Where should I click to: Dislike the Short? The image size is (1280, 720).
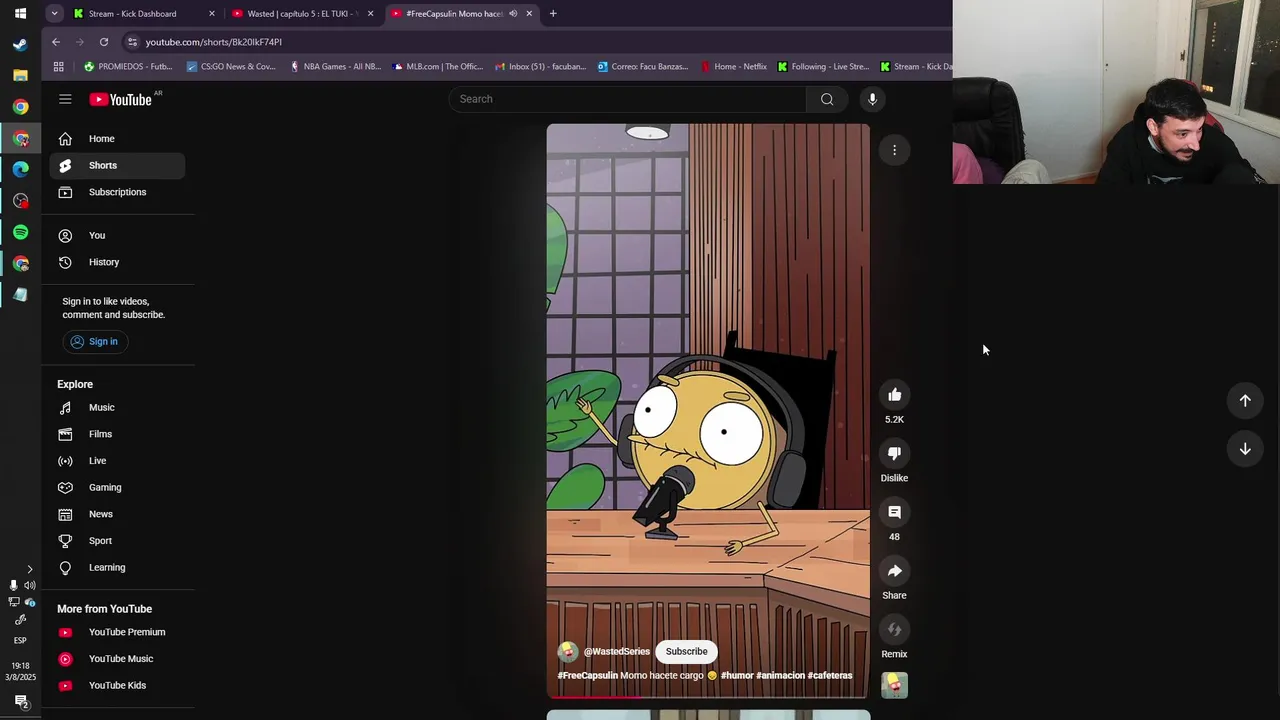894,453
